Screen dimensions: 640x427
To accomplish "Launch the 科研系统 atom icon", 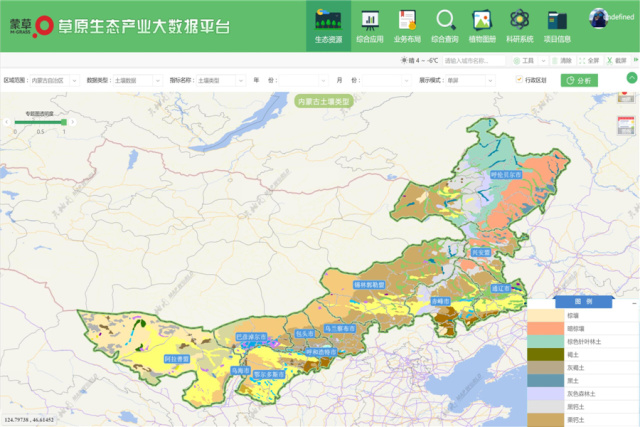I will 519,19.
